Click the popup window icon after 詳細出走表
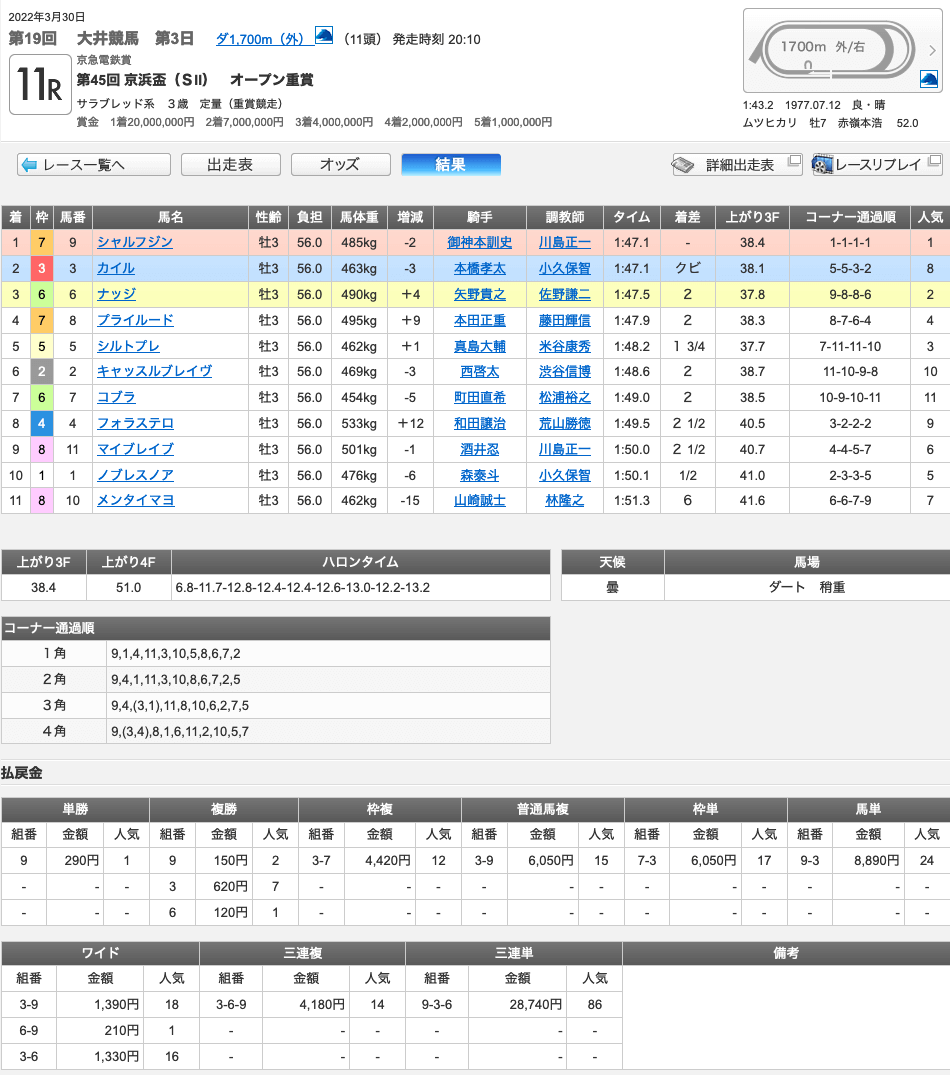 click(794, 162)
